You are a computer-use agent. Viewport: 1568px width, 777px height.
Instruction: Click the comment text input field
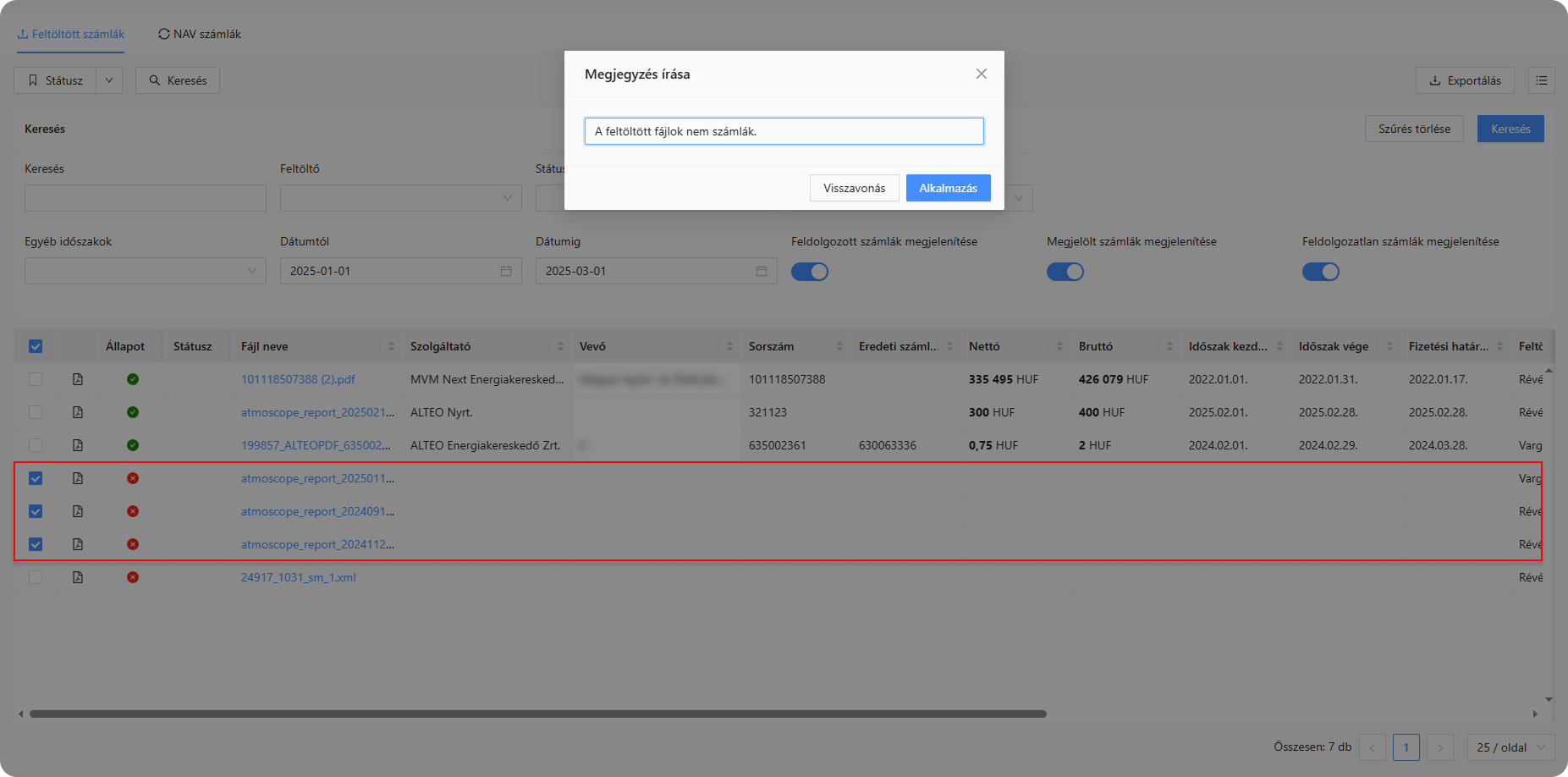point(784,131)
